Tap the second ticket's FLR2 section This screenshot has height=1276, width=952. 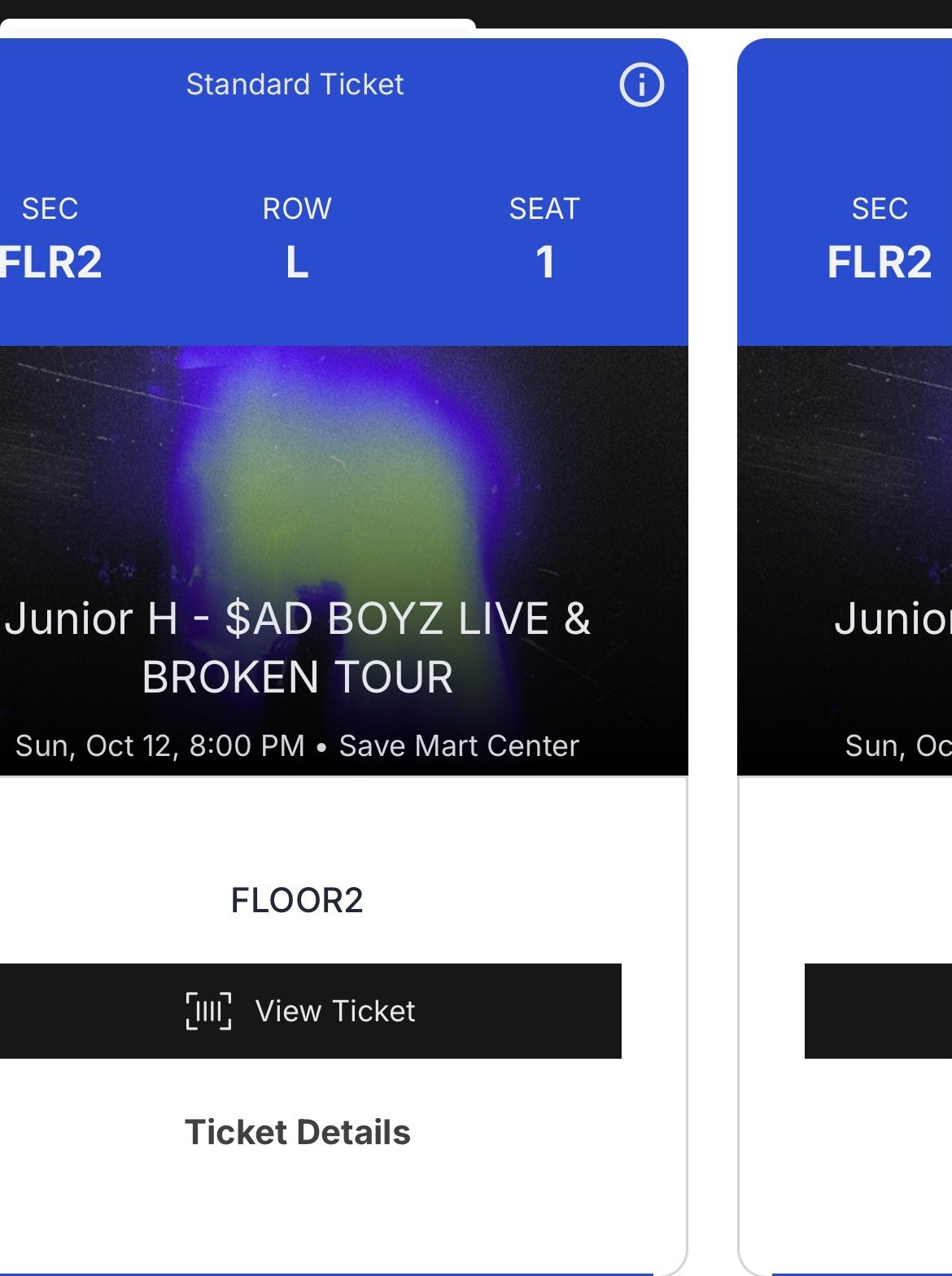[x=879, y=262]
